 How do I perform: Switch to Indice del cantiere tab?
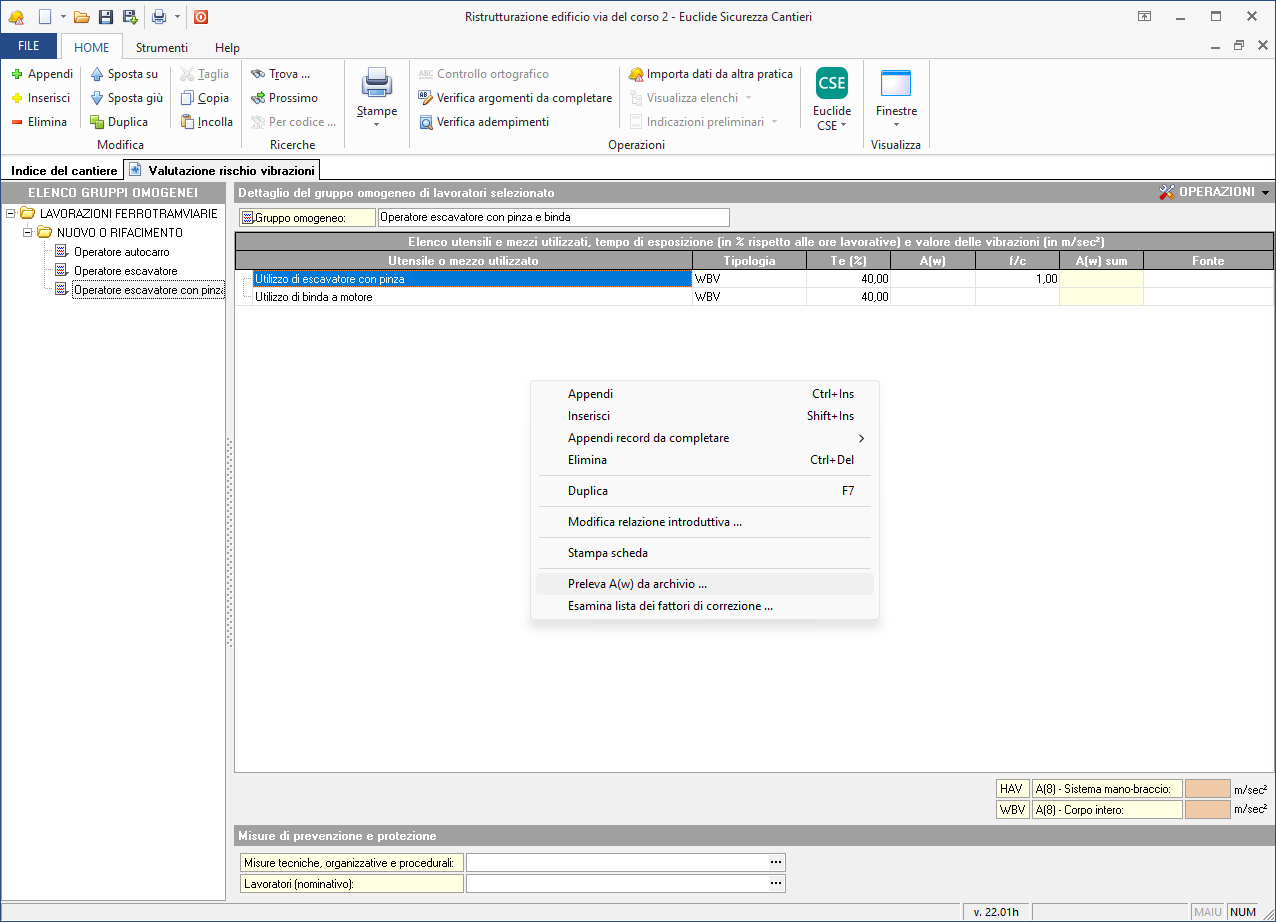64,171
